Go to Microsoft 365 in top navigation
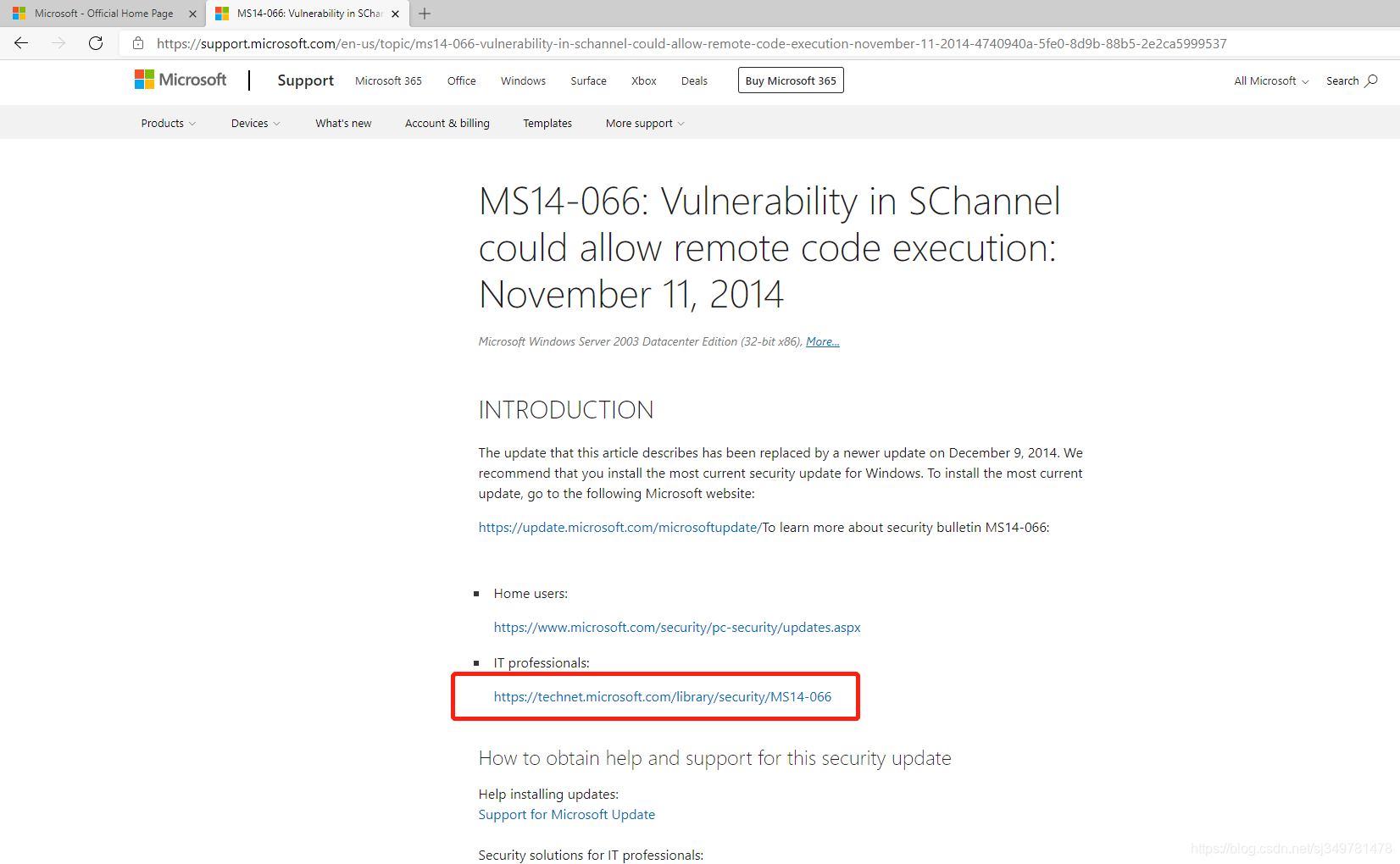 point(388,80)
